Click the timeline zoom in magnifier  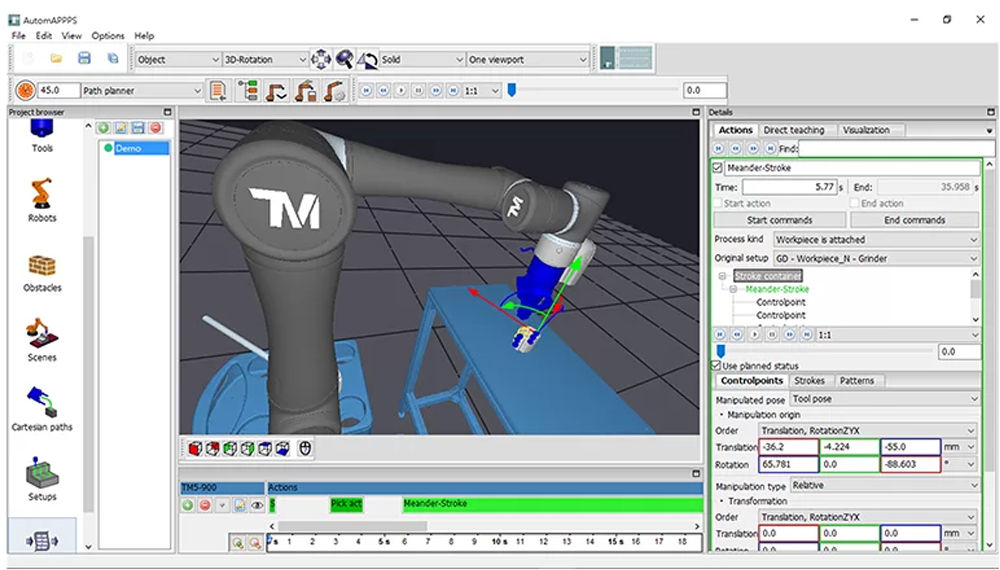coord(238,542)
